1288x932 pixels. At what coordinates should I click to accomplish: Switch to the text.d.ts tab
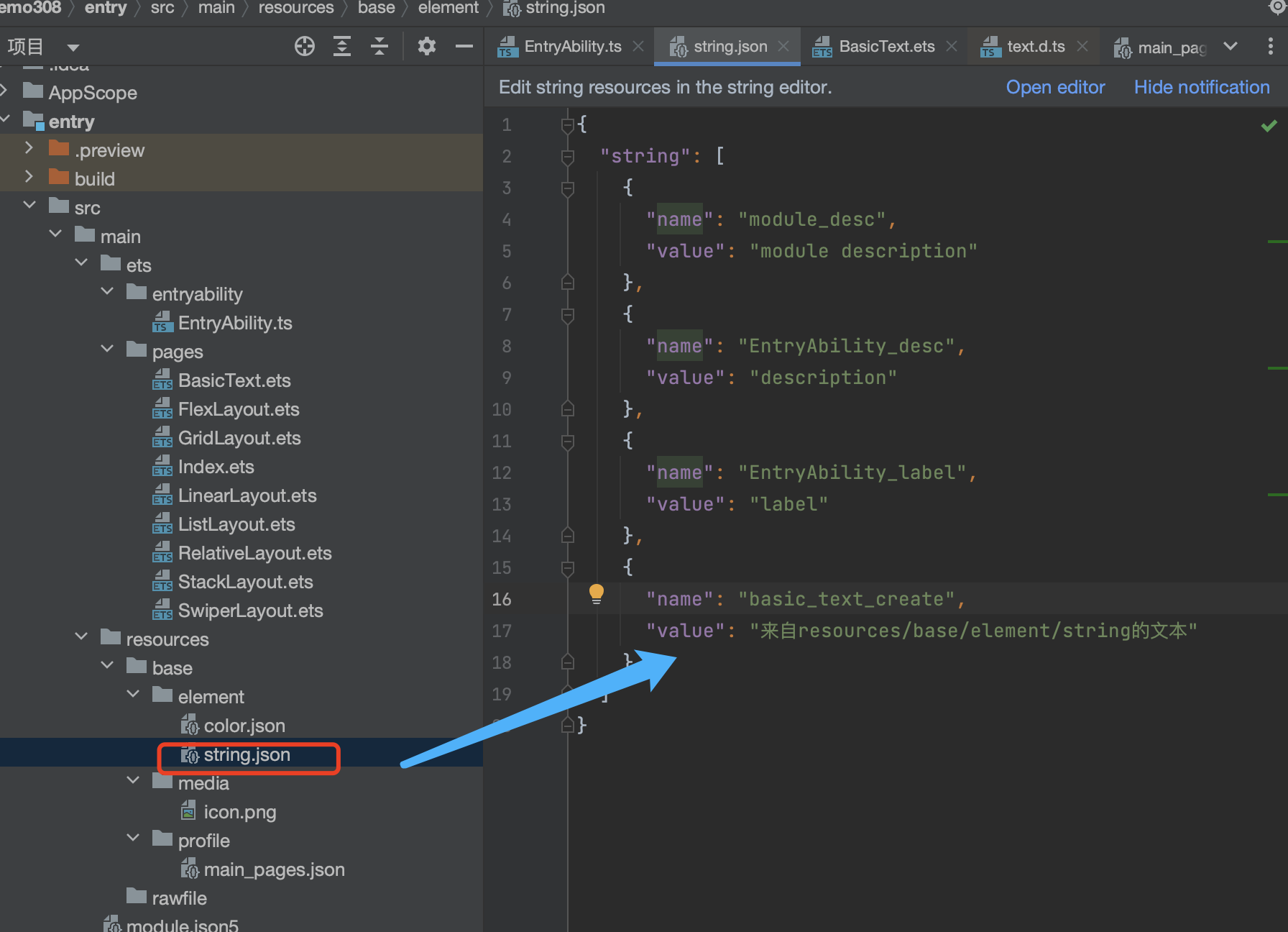click(1035, 47)
